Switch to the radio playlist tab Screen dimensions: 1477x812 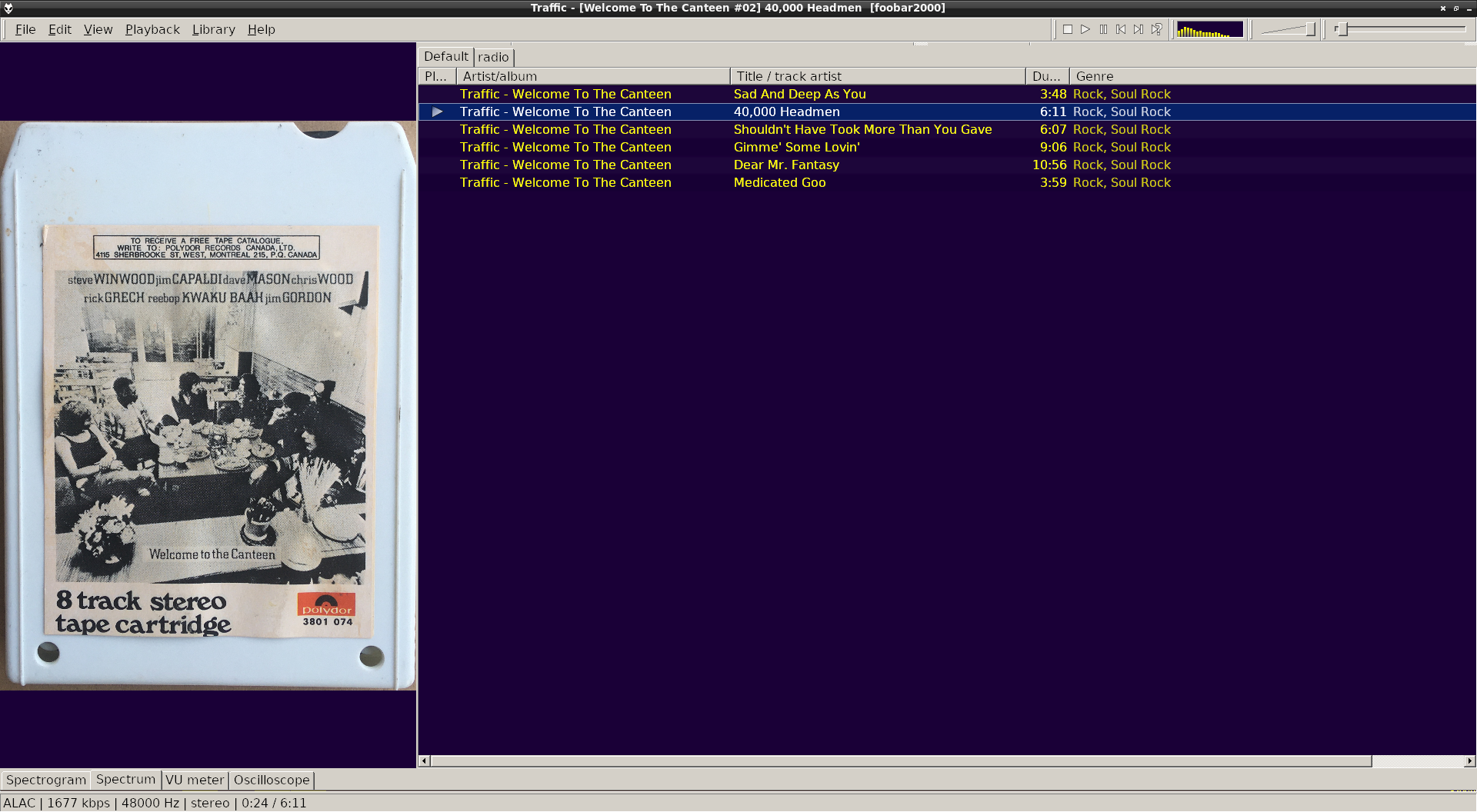[x=493, y=57]
